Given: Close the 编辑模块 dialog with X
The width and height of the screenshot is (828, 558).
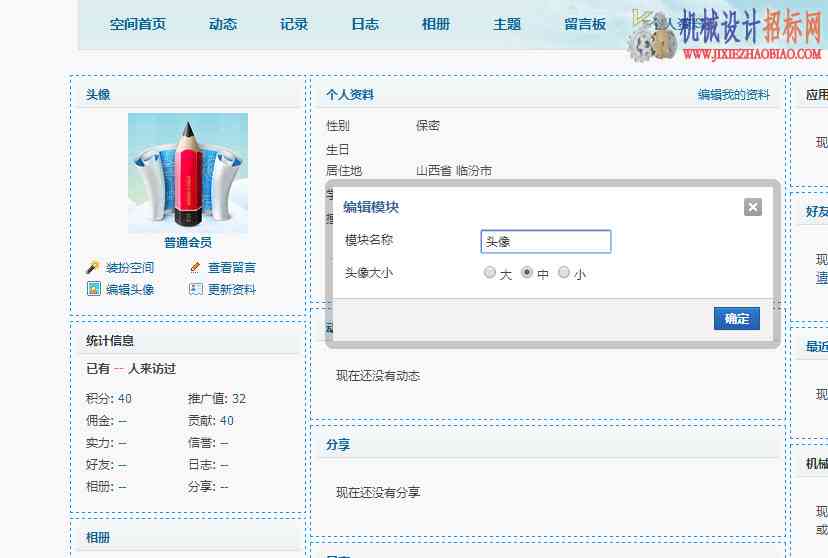Looking at the screenshot, I should (x=752, y=207).
